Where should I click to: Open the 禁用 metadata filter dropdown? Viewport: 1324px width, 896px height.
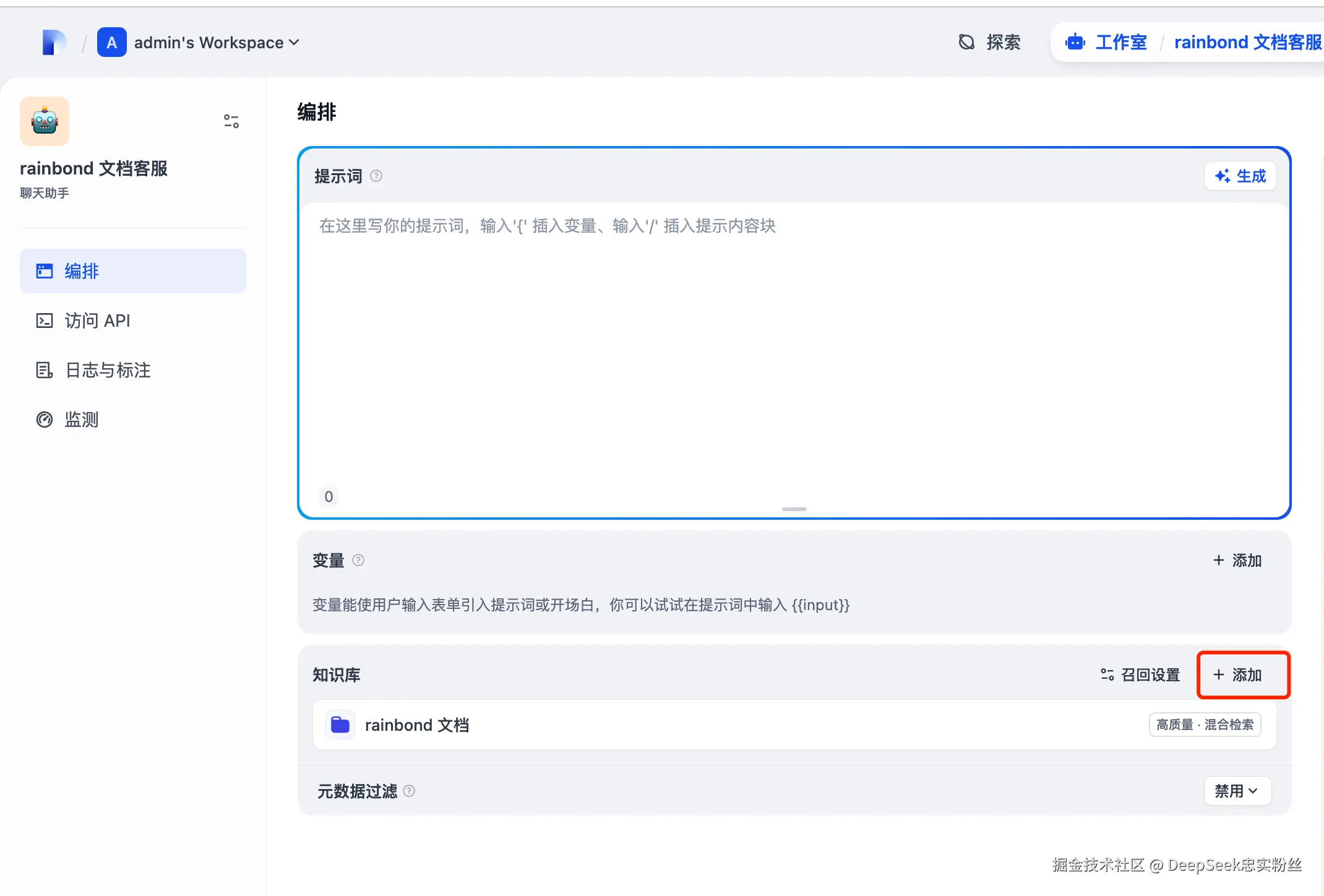click(x=1237, y=791)
